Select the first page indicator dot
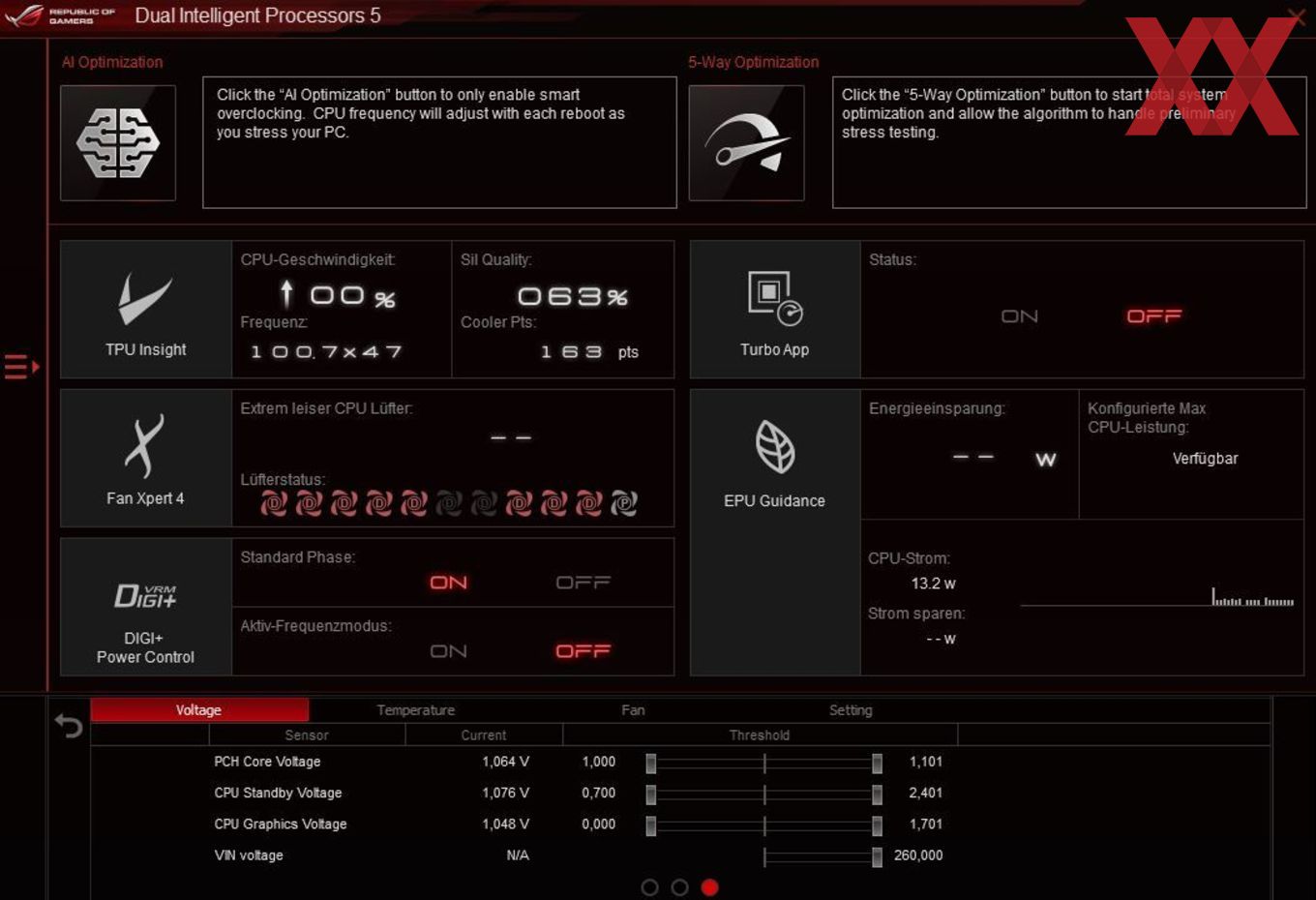The image size is (1316, 900). (x=650, y=887)
